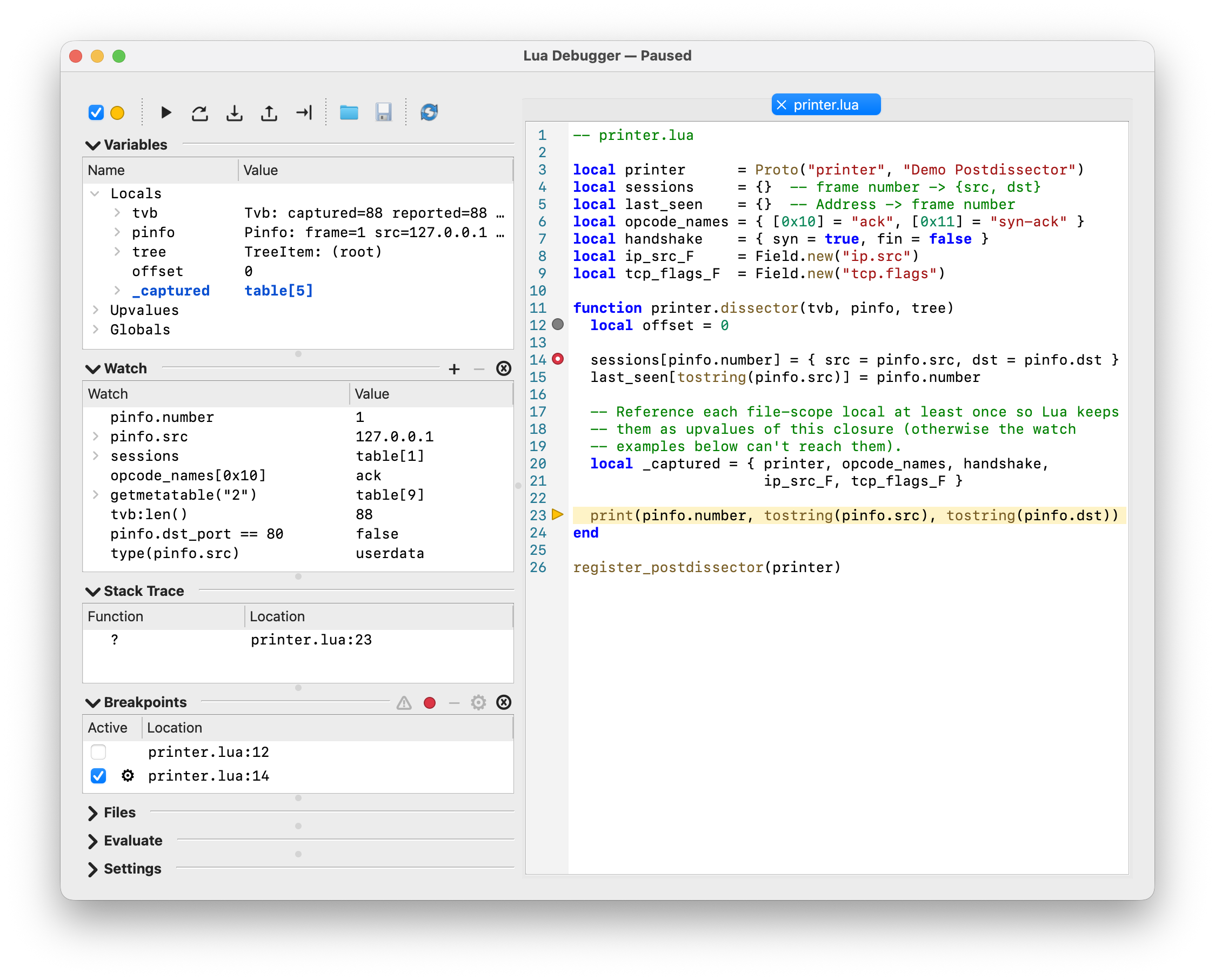The image size is (1215, 980).
Task: Click the Value column header in Variables
Action: (x=376, y=171)
